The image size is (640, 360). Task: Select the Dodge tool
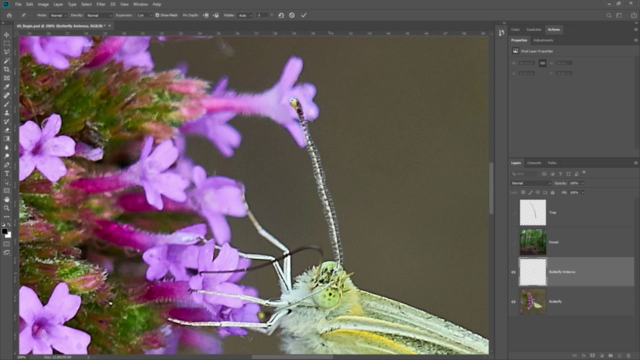click(x=7, y=156)
